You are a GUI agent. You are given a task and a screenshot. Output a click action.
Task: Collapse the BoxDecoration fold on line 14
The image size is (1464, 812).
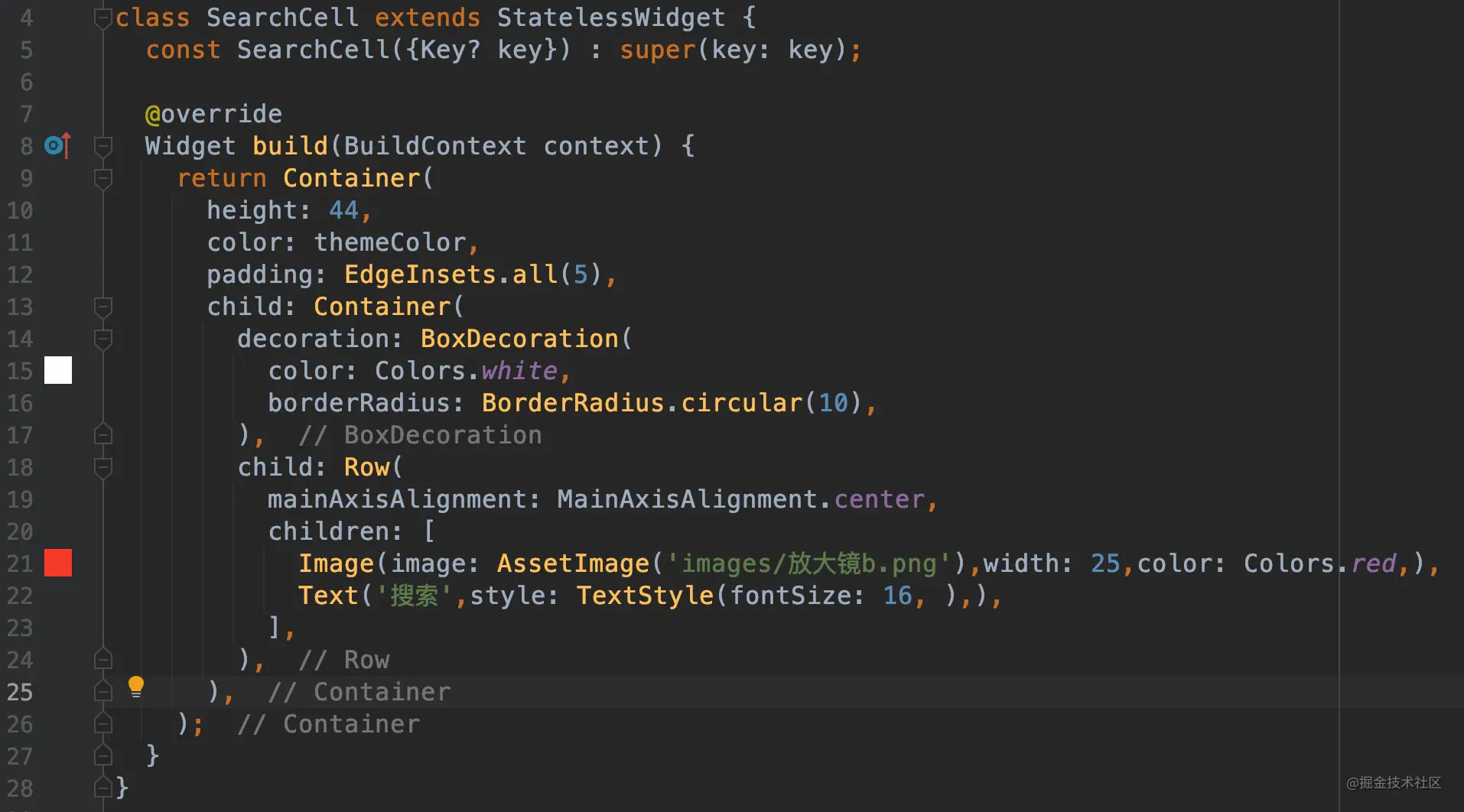103,339
